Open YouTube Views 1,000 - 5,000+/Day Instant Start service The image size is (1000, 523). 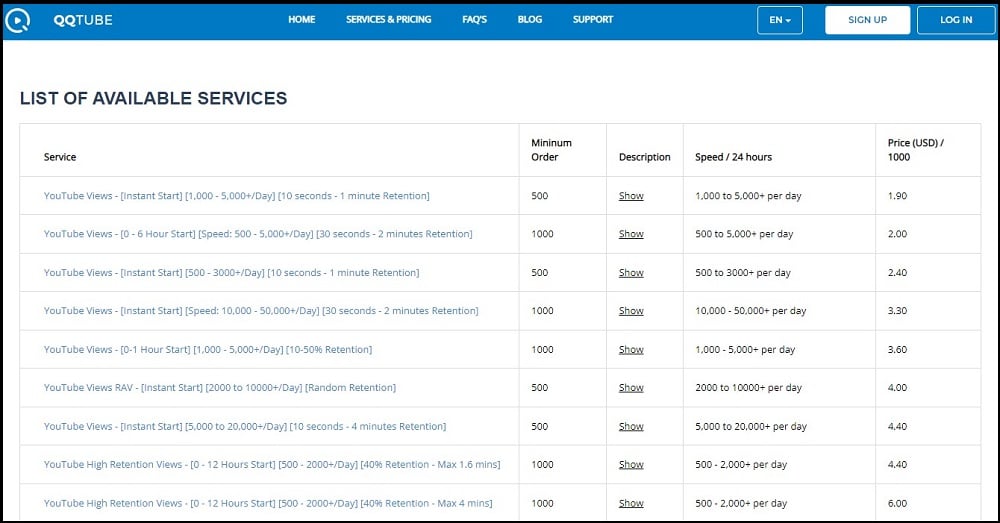click(237, 196)
